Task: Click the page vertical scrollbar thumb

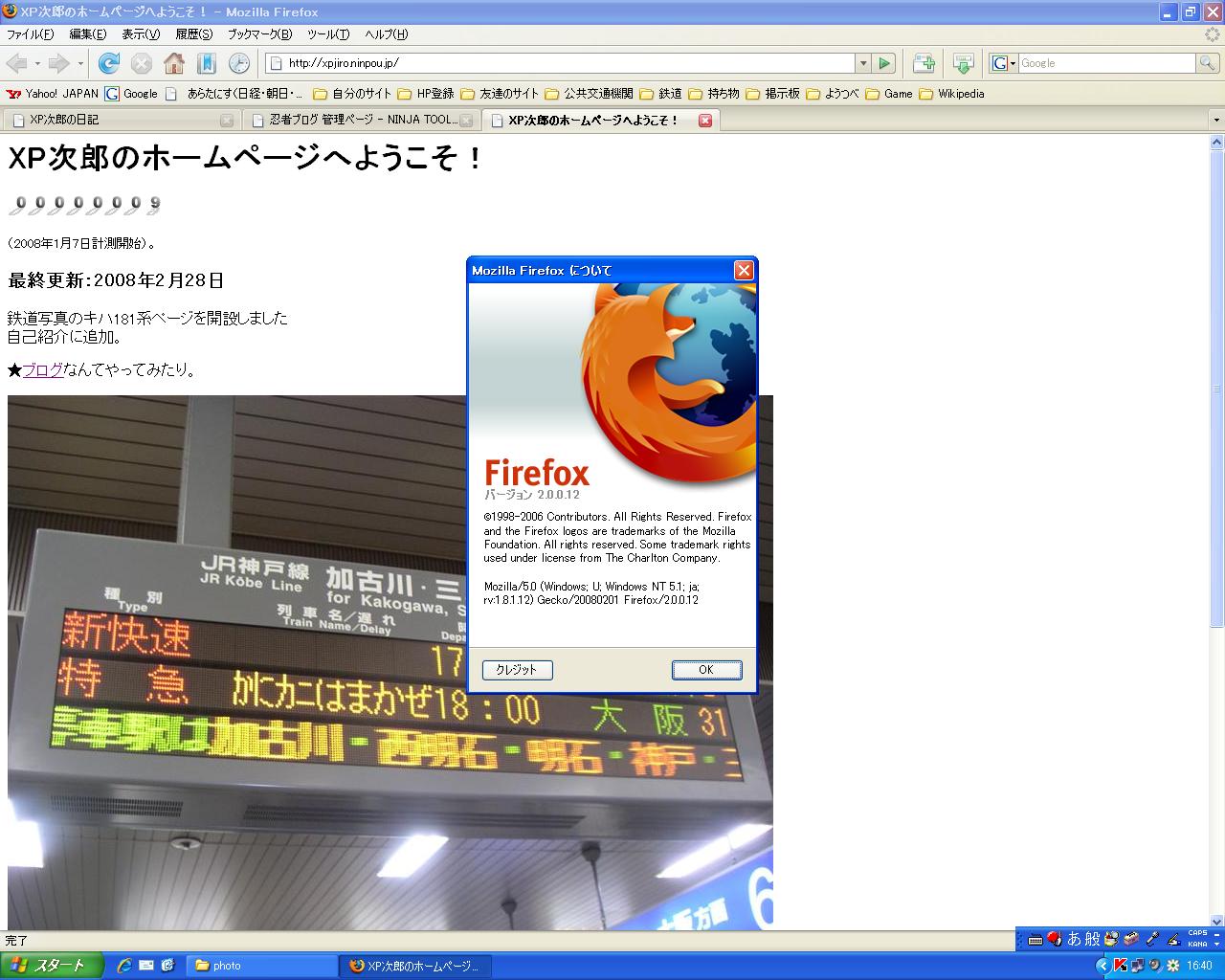Action: [1217, 388]
